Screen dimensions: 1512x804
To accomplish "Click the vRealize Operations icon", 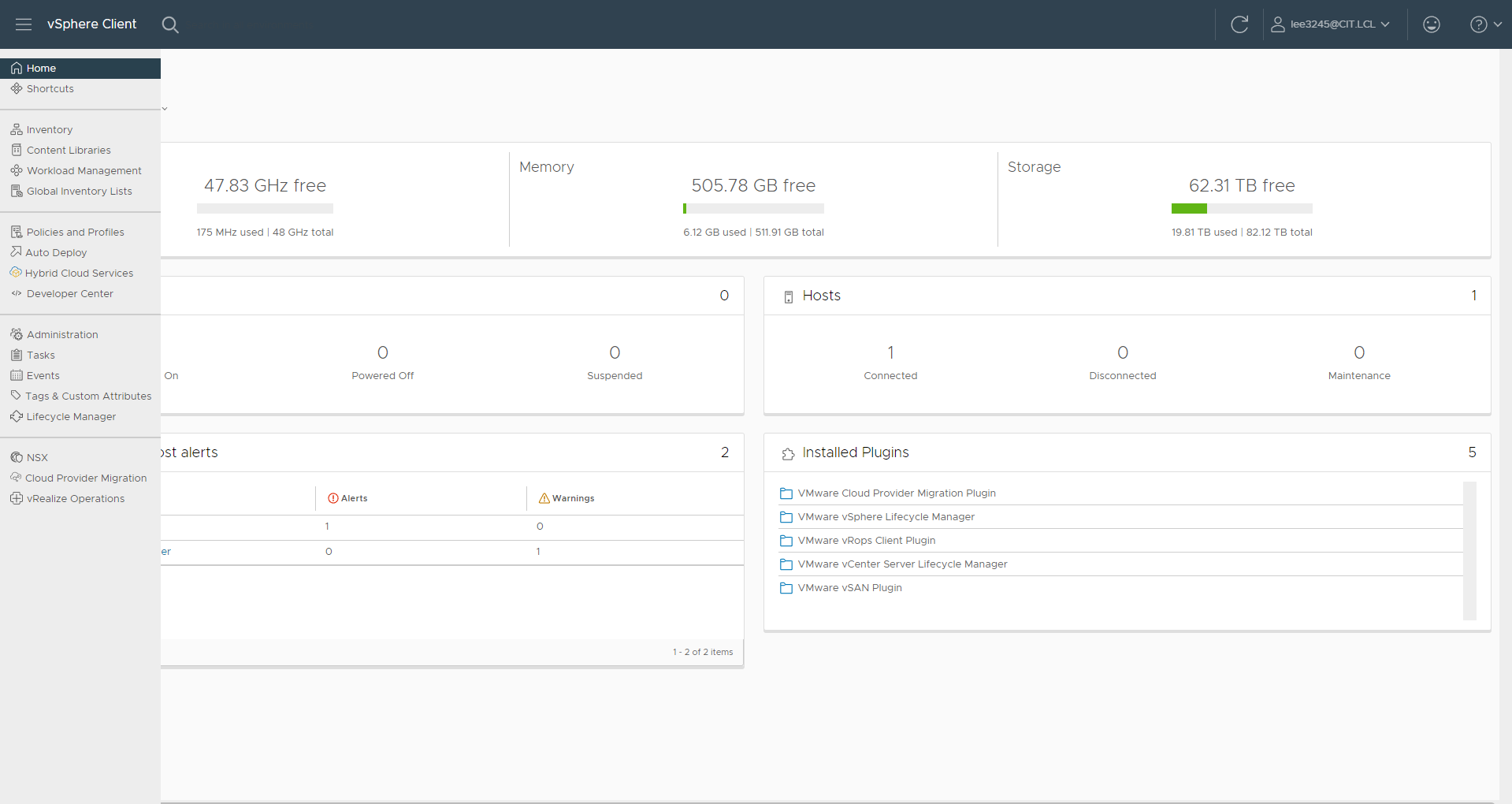I will 17,498.
